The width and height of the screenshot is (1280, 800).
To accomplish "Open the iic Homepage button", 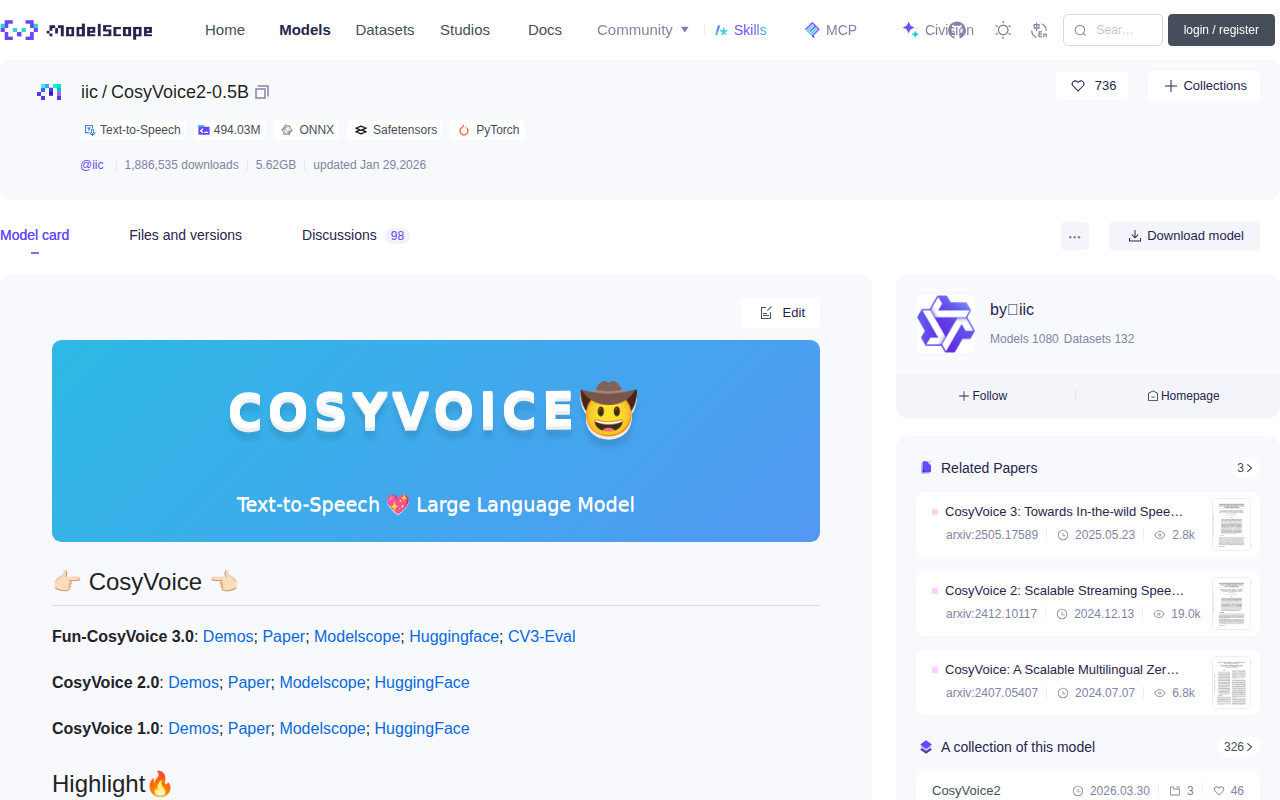I will tap(1184, 396).
